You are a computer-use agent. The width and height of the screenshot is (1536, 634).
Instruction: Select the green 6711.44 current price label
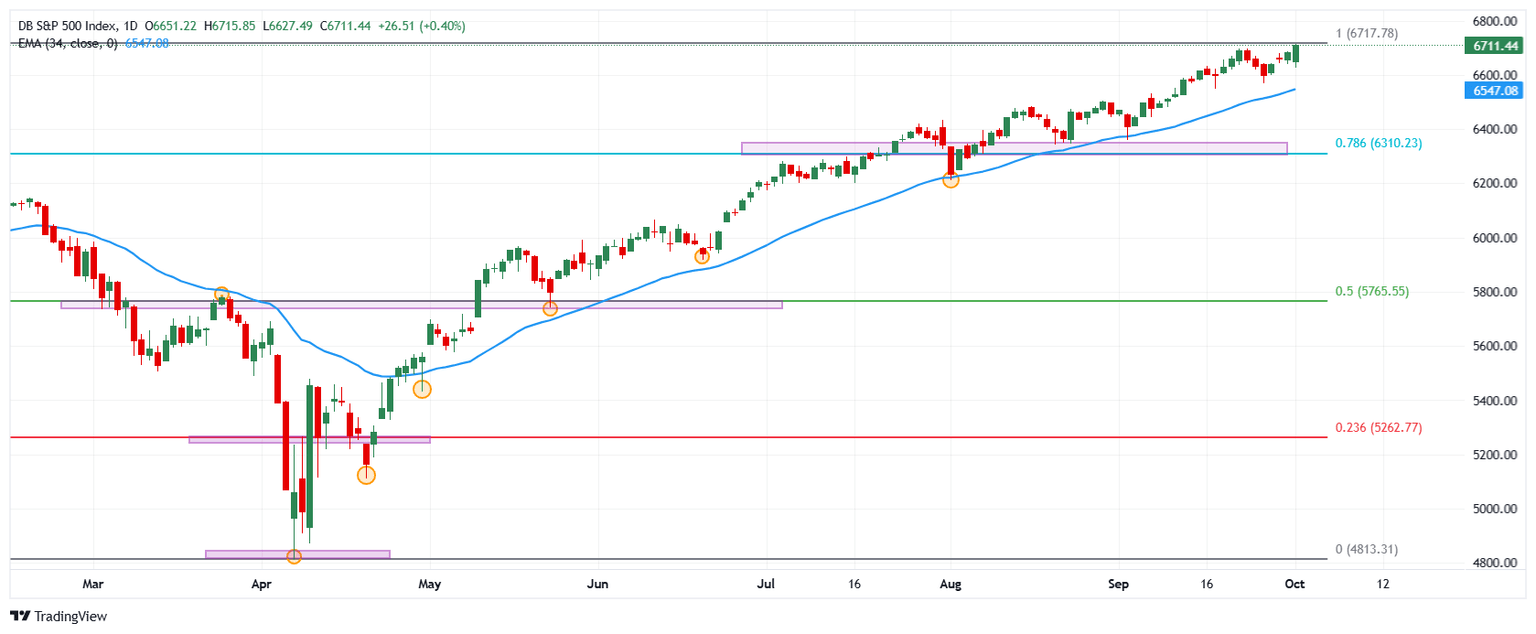(1492, 46)
